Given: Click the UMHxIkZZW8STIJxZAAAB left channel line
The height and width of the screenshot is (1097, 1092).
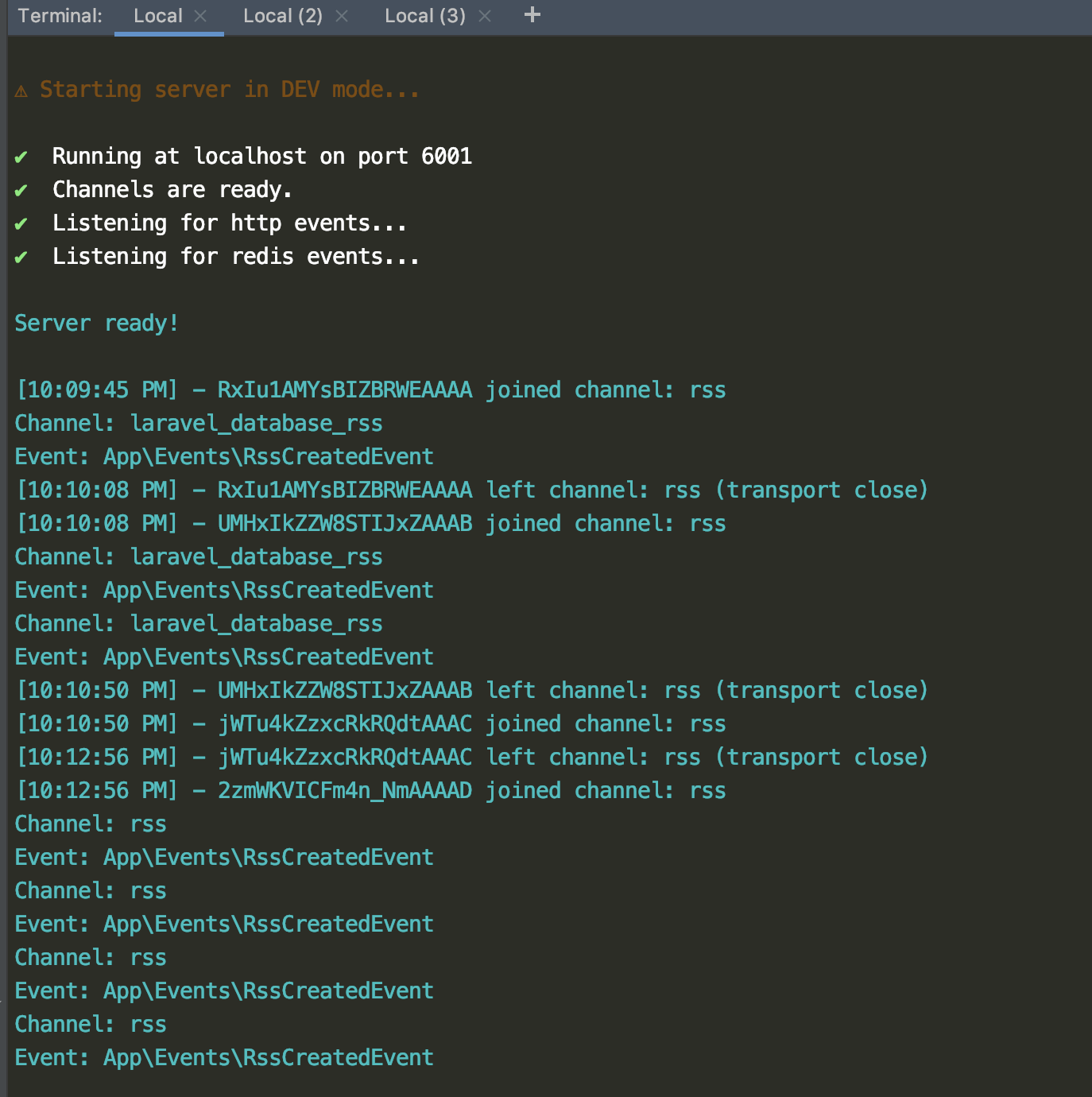Looking at the screenshot, I should pos(472,691).
